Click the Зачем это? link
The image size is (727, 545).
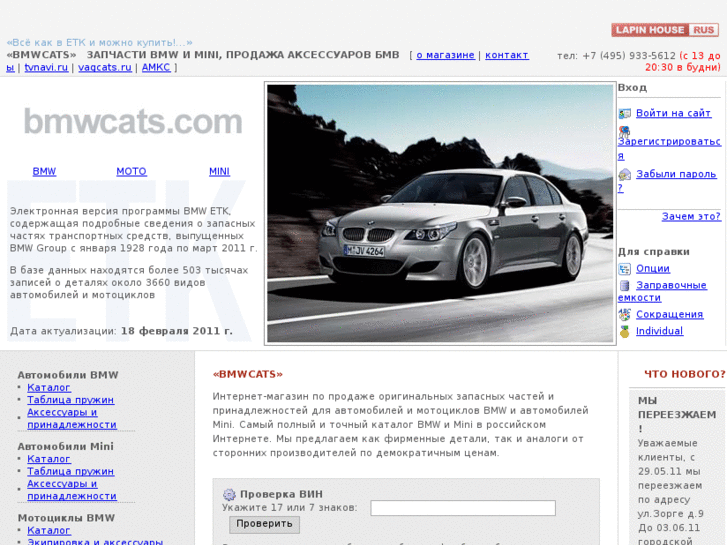click(690, 217)
